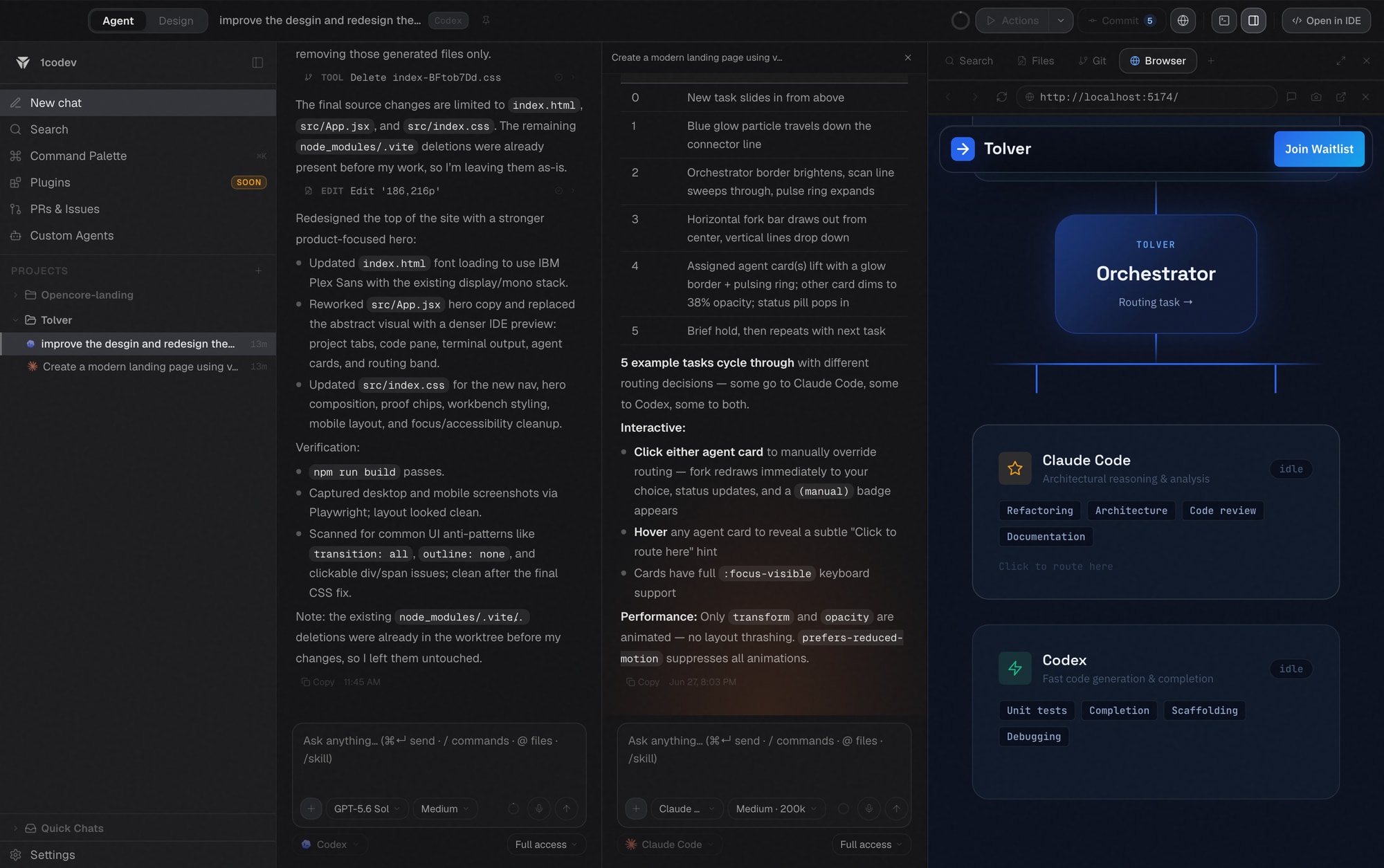Add a new project with plus icon
The width and height of the screenshot is (1384, 868).
[x=258, y=271]
